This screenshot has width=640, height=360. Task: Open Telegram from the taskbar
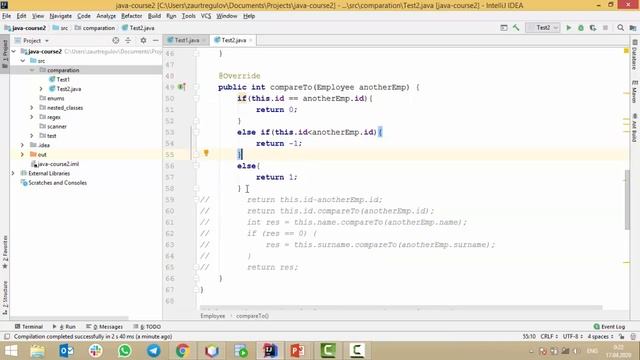tap(154, 351)
